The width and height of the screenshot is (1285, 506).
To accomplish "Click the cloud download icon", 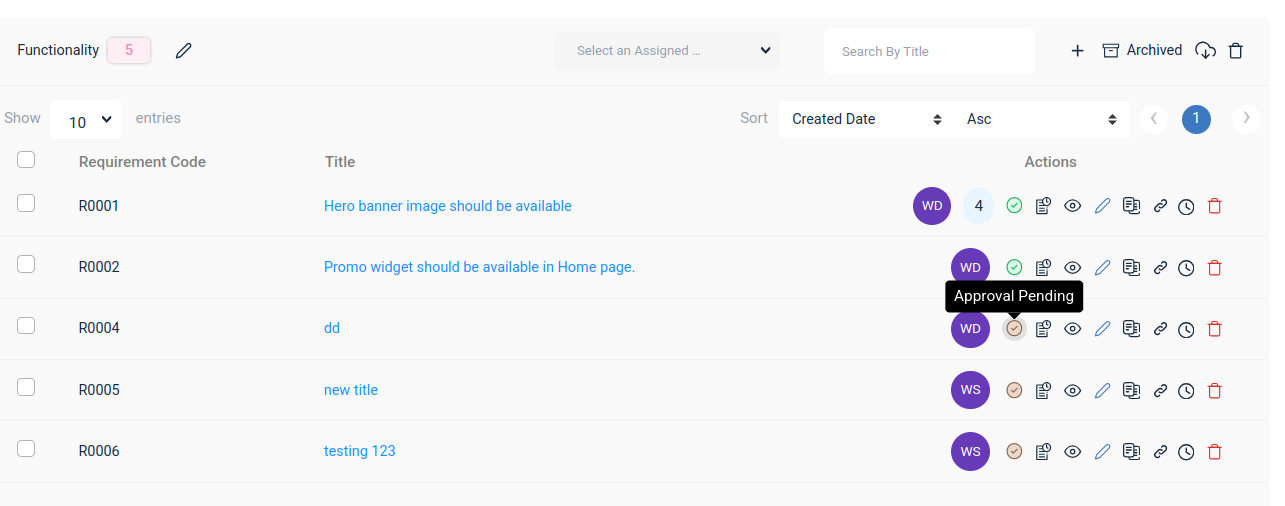I will tap(1206, 51).
